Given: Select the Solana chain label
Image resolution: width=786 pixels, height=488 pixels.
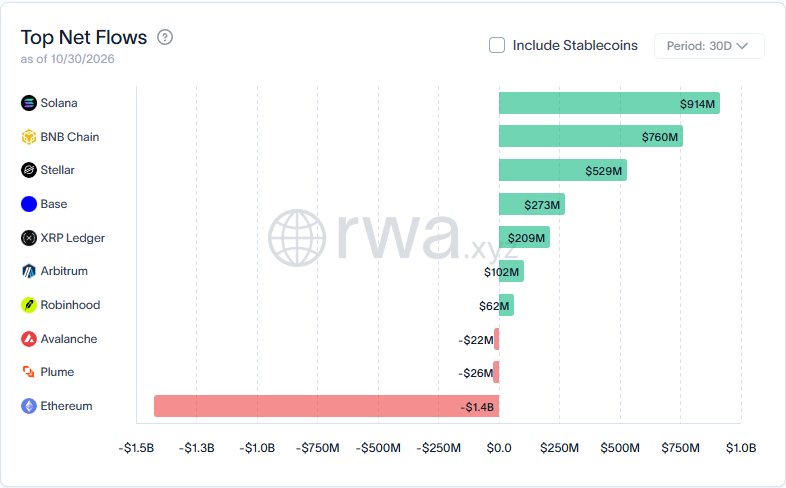Looking at the screenshot, I should click(59, 103).
